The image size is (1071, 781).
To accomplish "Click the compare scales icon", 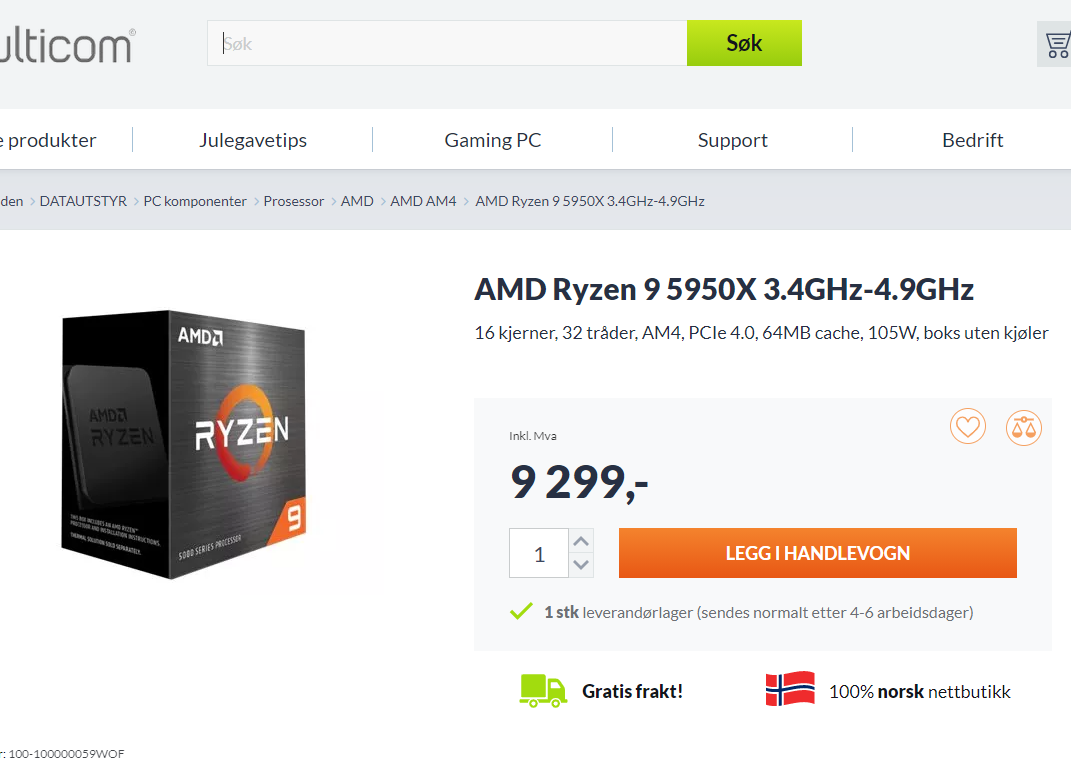I will pos(1024,427).
